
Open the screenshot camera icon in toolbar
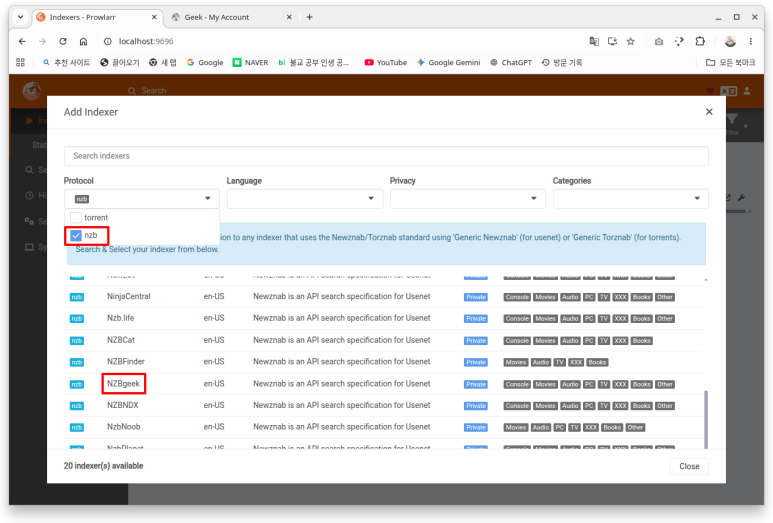pyautogui.click(x=659, y=41)
